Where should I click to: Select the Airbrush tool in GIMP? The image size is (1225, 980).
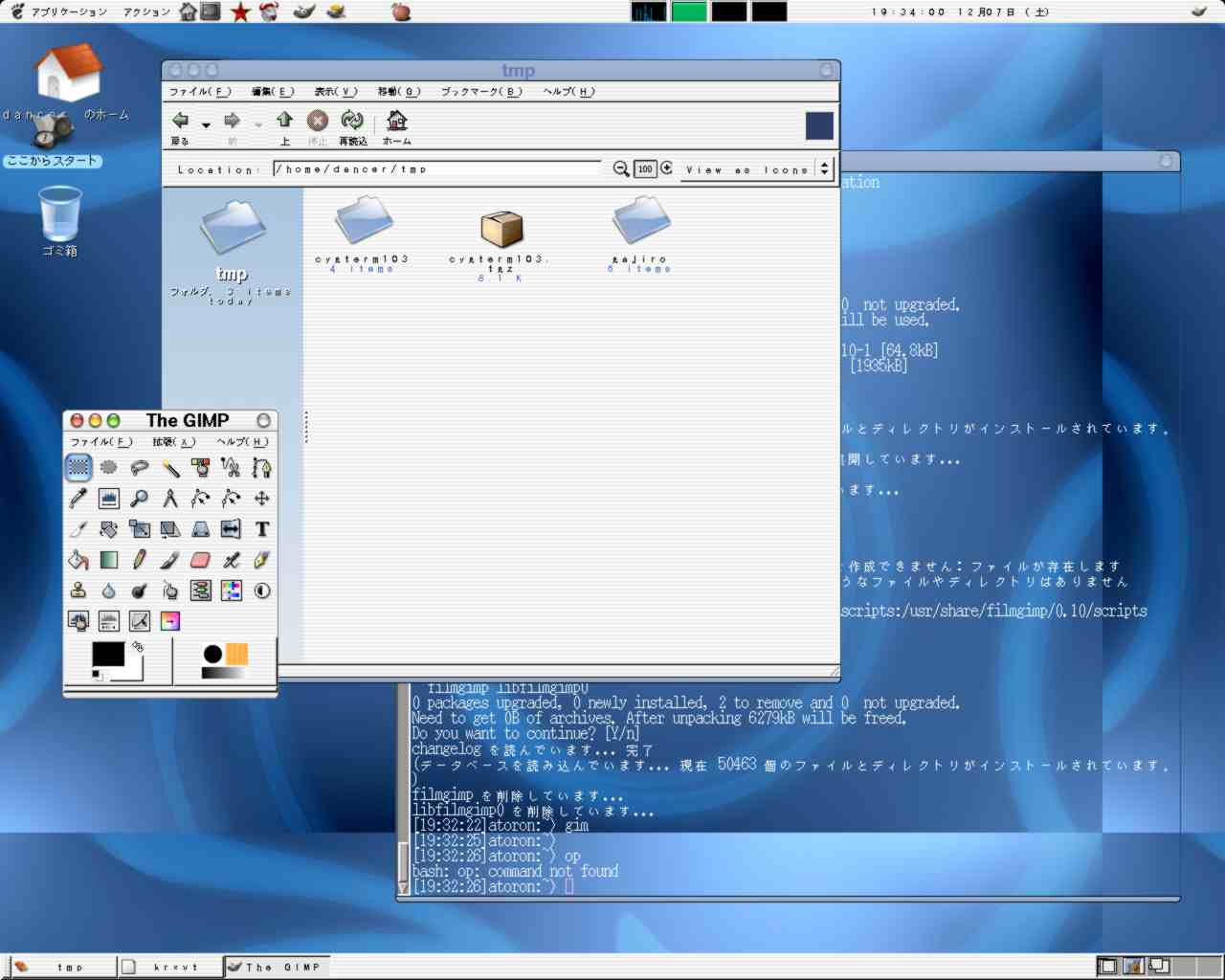232,559
